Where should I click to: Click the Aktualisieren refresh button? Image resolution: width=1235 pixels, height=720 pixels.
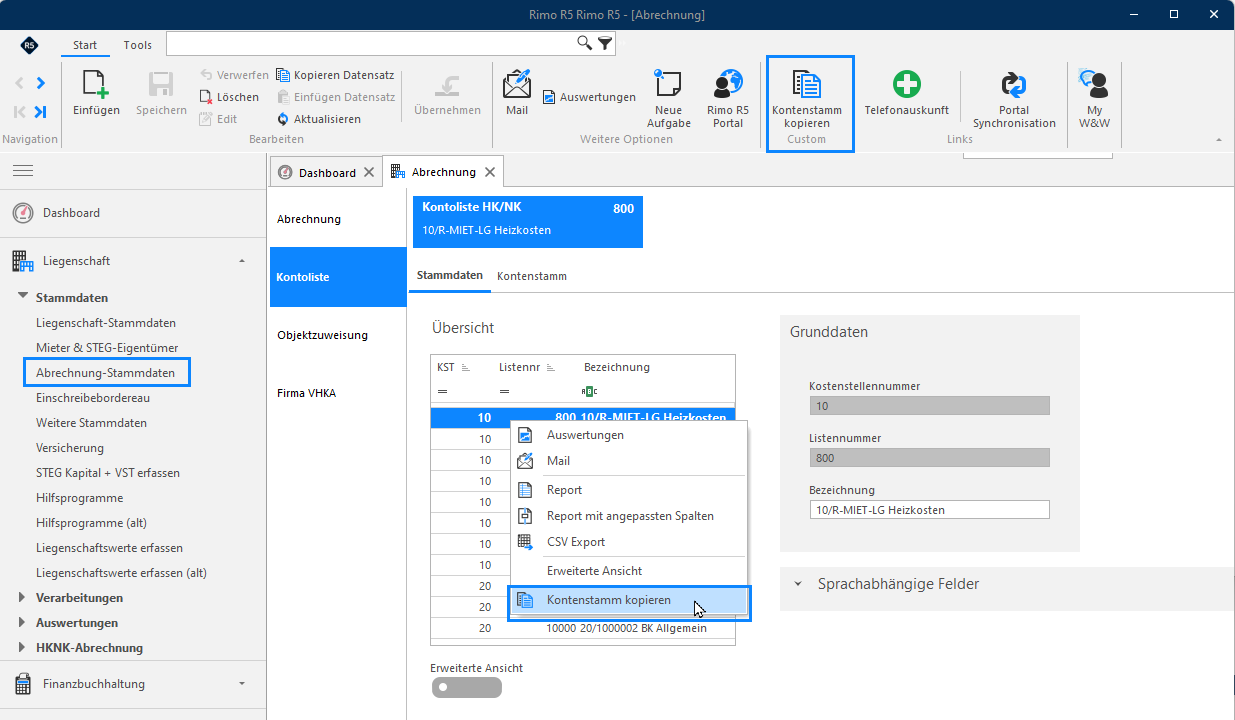coord(318,119)
